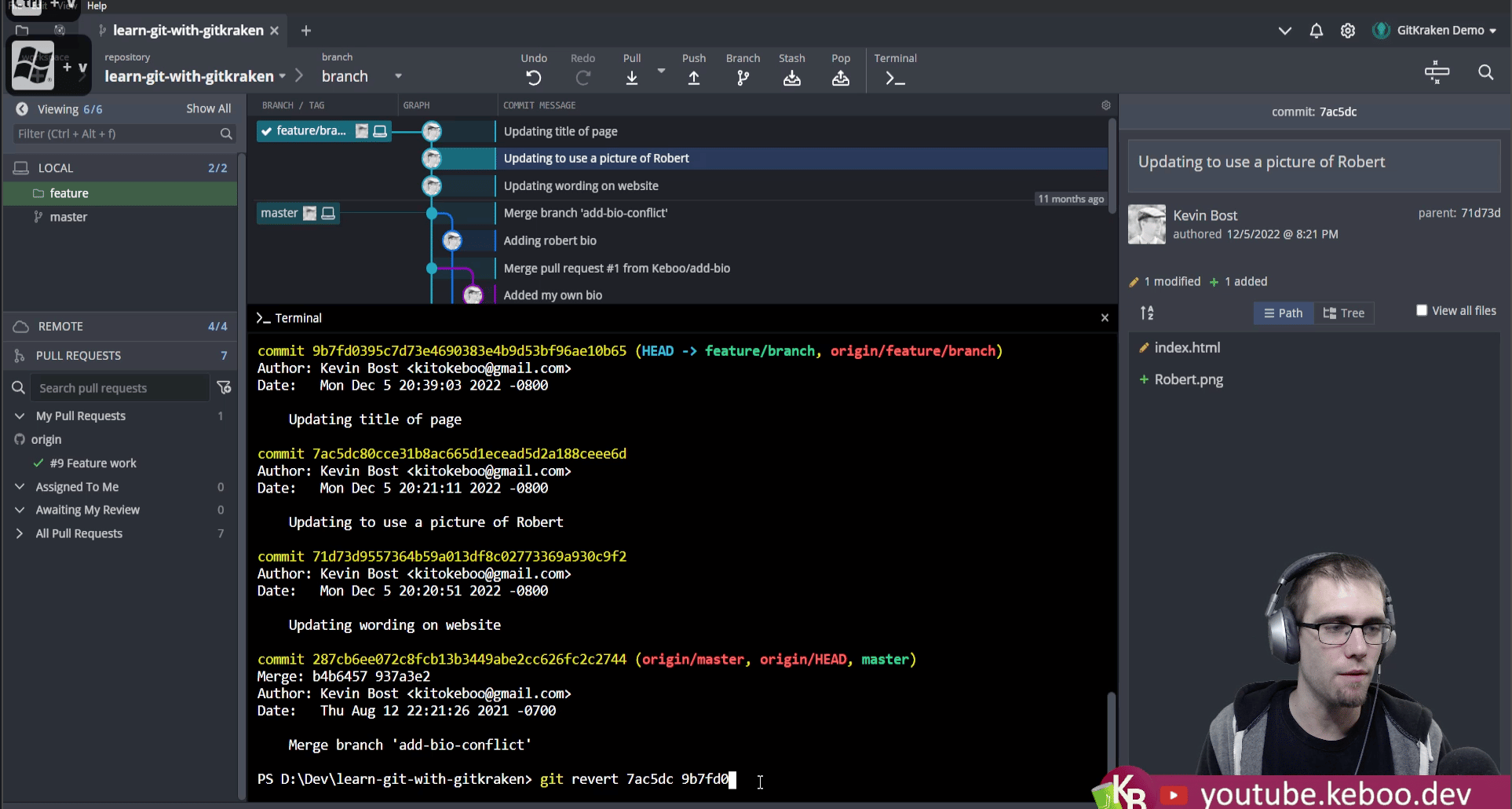Select the learn-git-with-gitkraken tab

188,30
